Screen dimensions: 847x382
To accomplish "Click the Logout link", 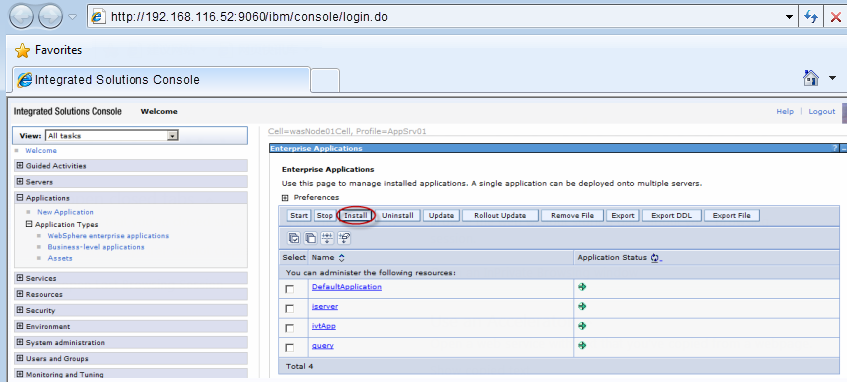I will (x=822, y=111).
